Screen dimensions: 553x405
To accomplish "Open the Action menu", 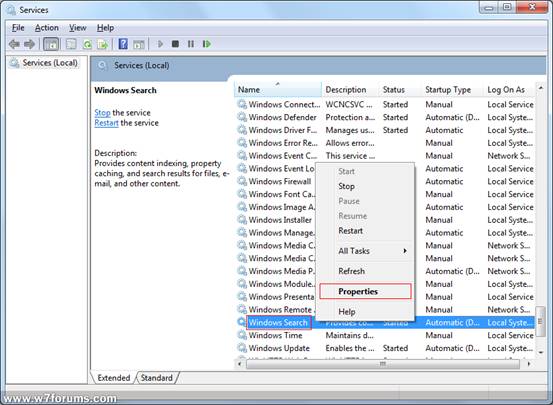I will click(x=47, y=28).
